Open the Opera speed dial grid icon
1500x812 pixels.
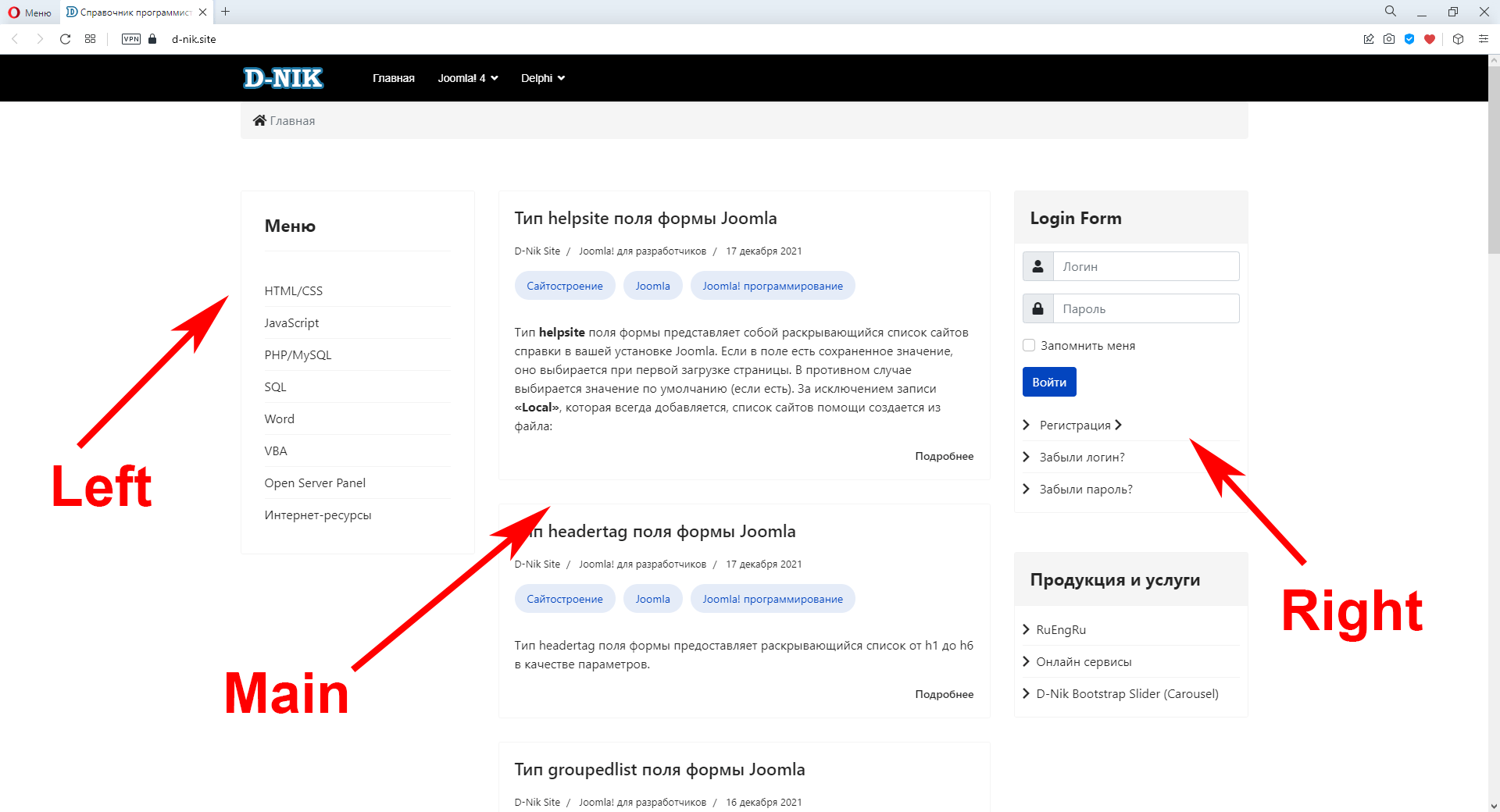(91, 39)
